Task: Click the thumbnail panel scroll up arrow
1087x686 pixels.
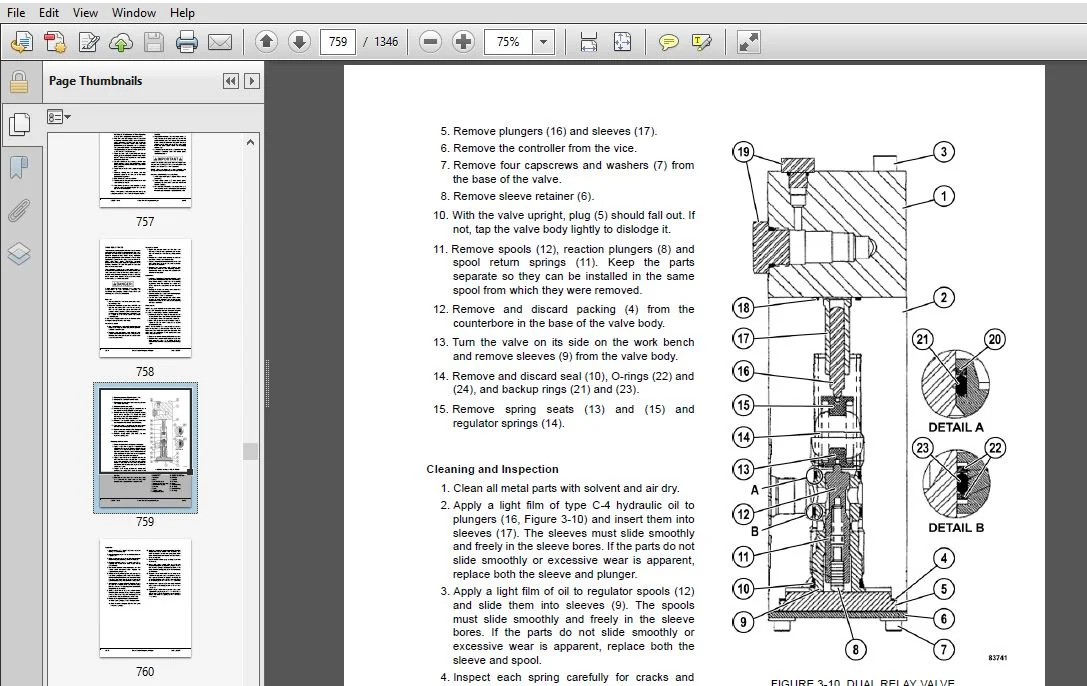Action: [x=250, y=142]
